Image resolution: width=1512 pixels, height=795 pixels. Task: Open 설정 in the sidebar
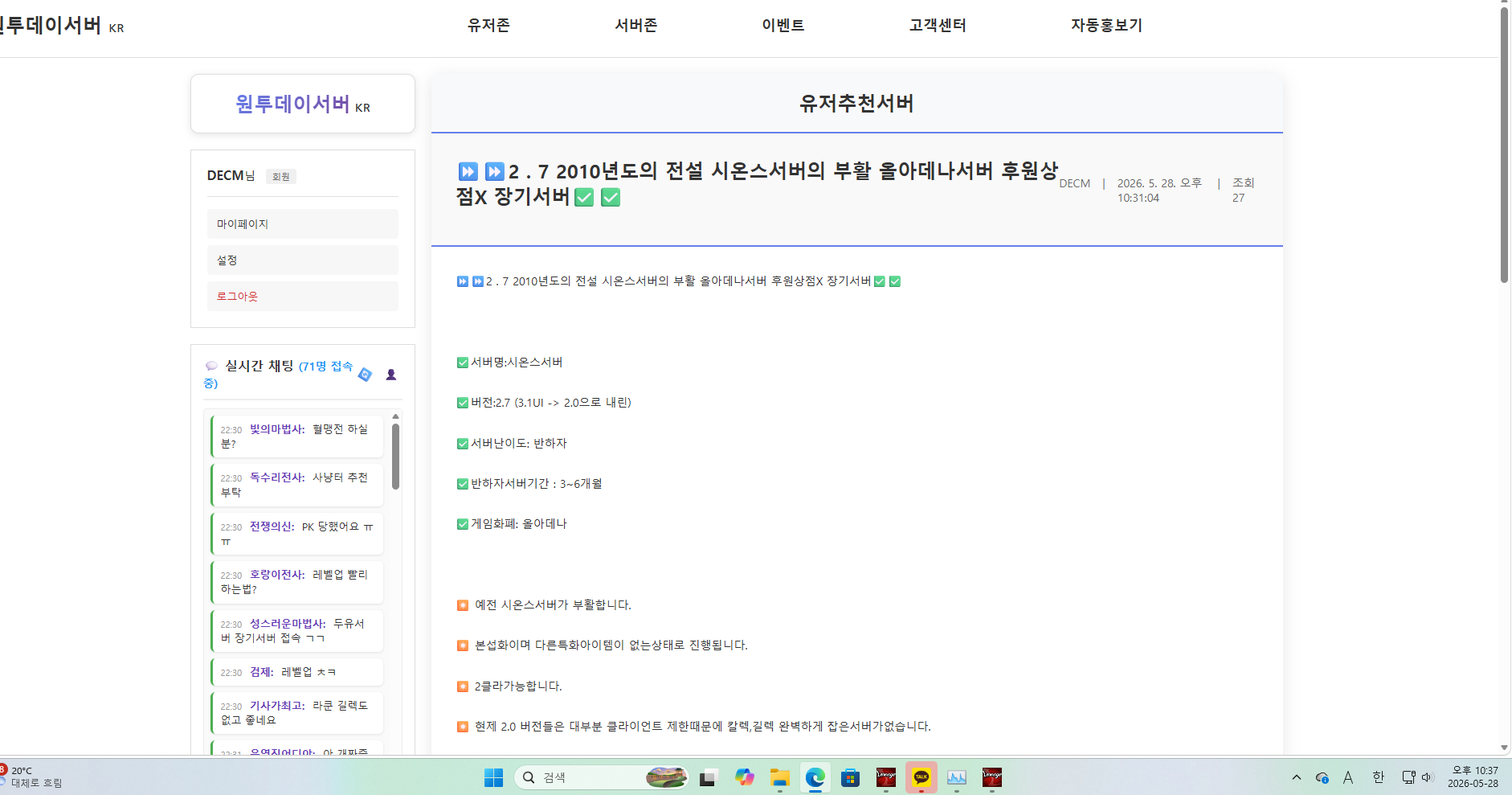point(303,260)
